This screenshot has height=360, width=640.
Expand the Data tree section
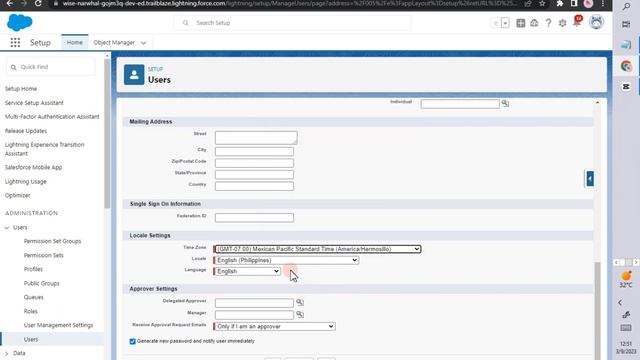(7, 353)
